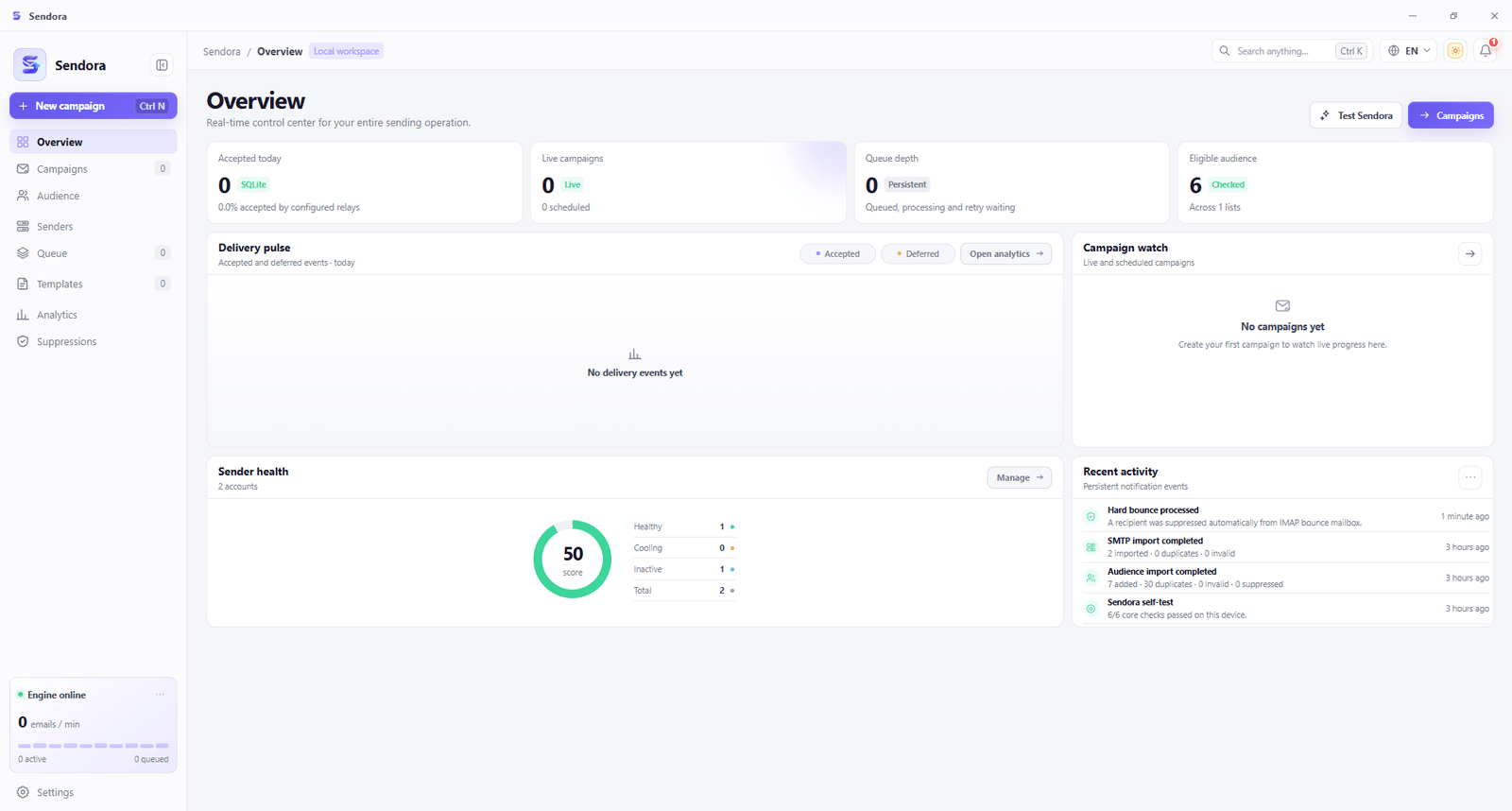Click the Sendora breadcrumb link

[x=222, y=51]
